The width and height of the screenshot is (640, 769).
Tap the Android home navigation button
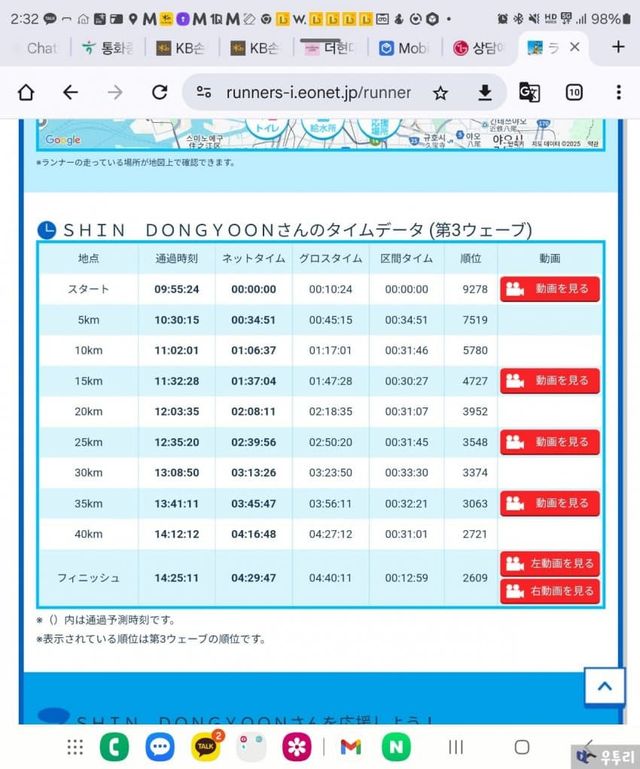coord(522,747)
